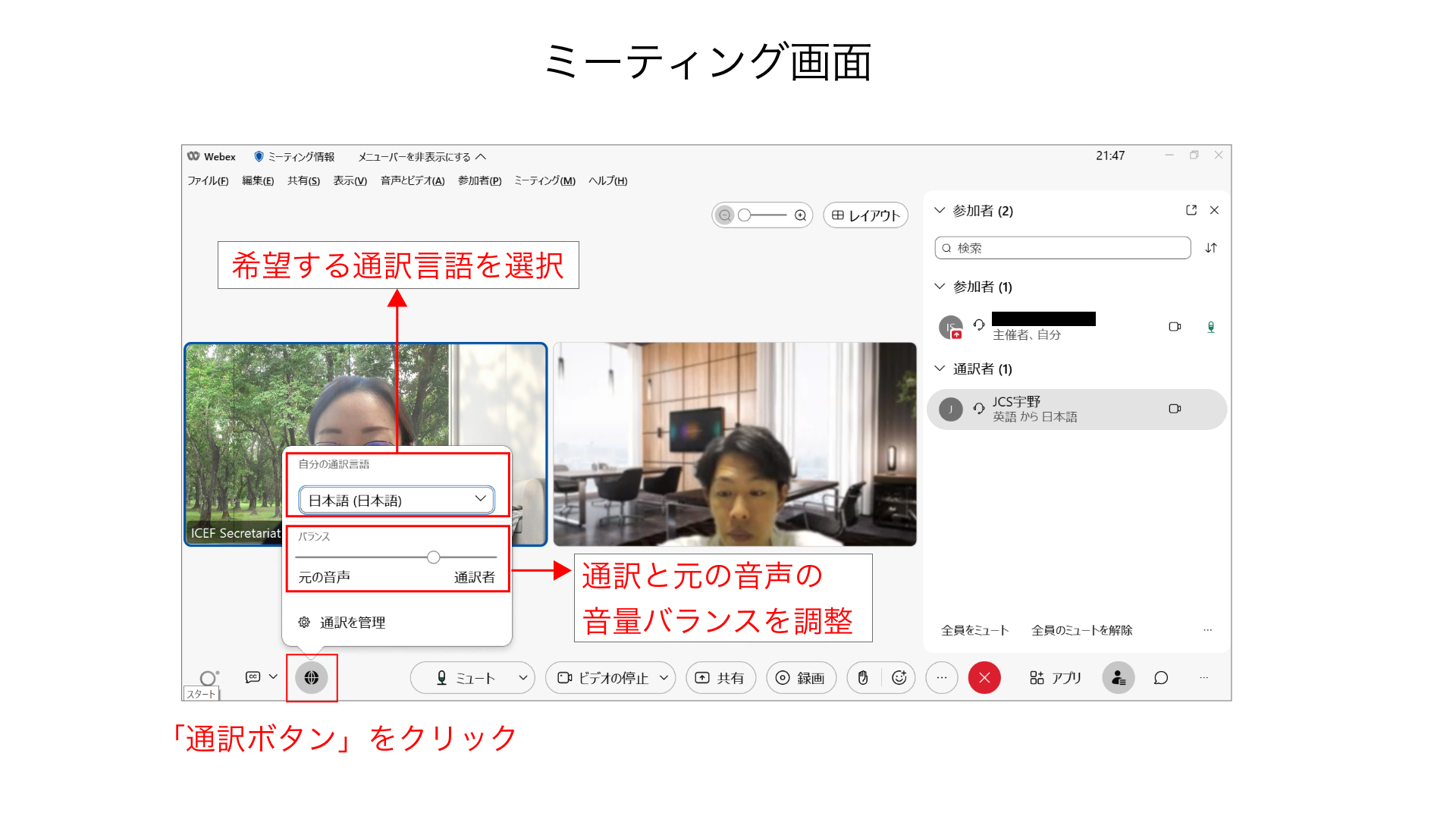1456x819 pixels.
Task: Open the 参加者(P) menu
Action: pos(479,180)
